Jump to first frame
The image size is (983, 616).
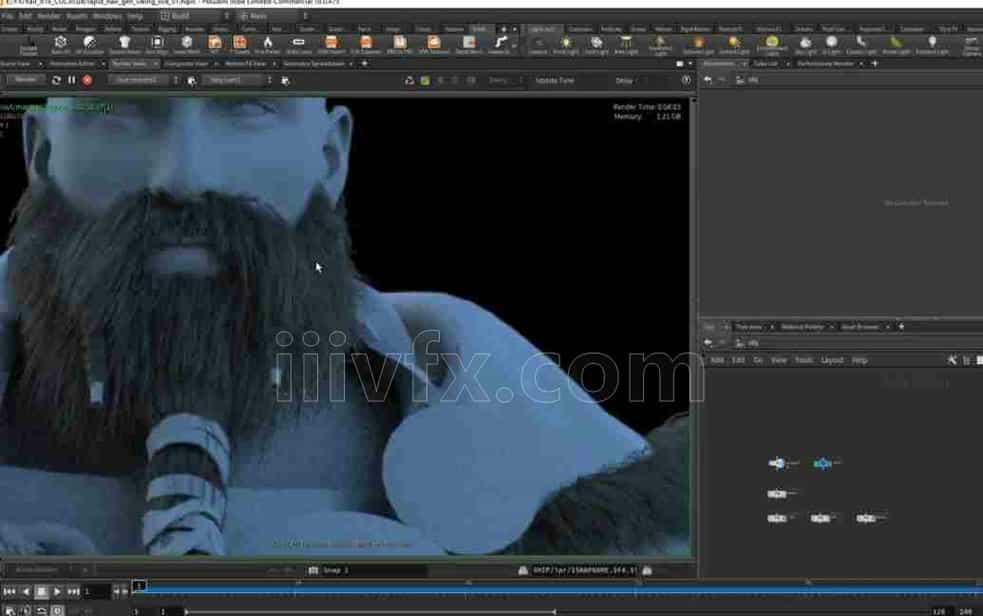click(9, 591)
